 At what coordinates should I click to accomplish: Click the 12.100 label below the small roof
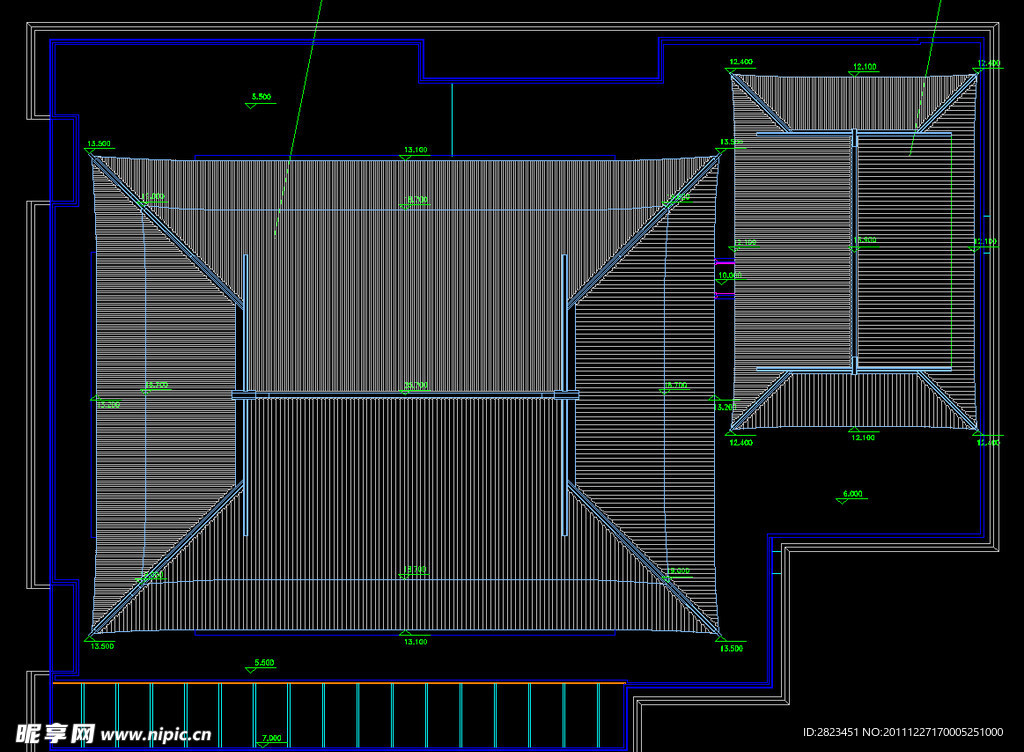[x=862, y=437]
